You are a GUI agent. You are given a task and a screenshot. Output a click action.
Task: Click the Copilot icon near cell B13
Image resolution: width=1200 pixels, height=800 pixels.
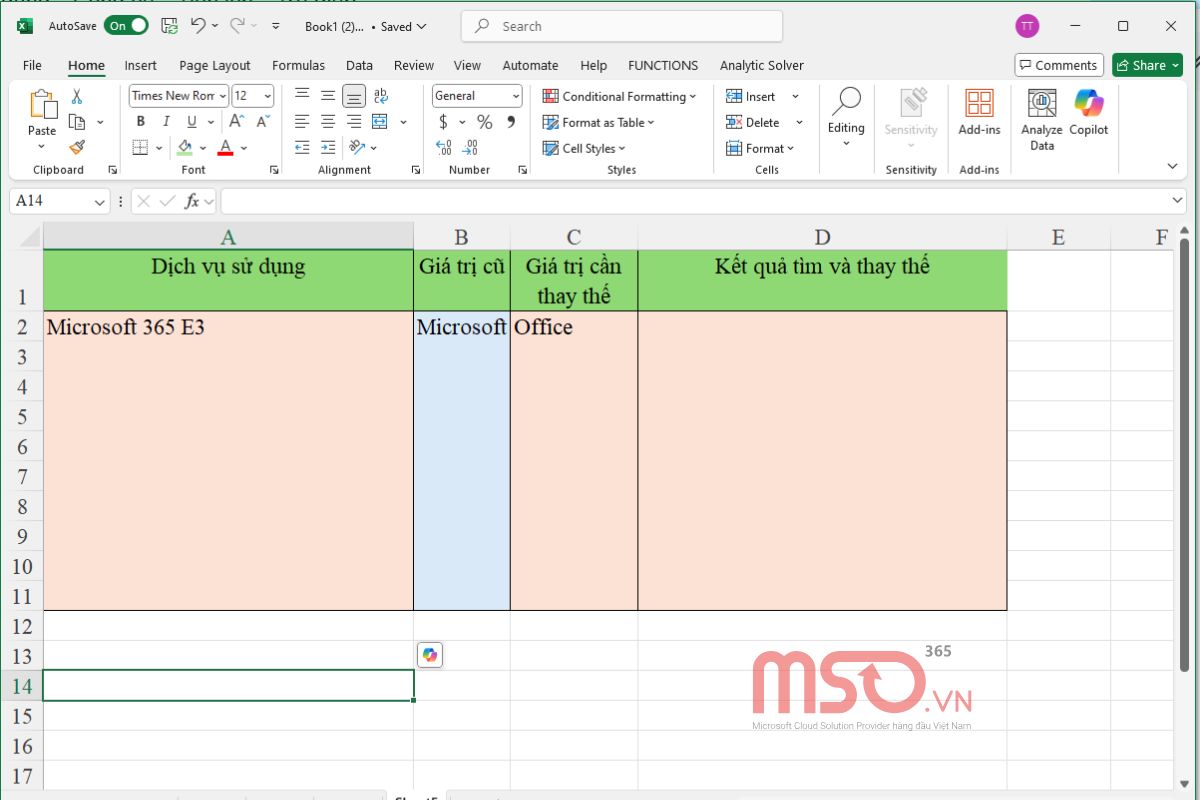430,655
